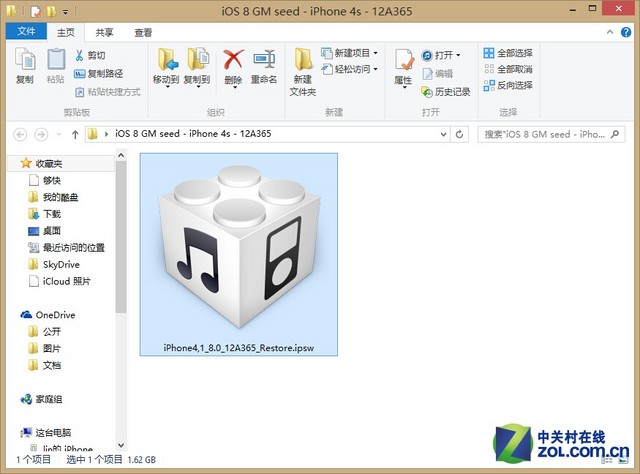
Task: Open Quick Access Toolbar customize arrow
Action: (65, 12)
